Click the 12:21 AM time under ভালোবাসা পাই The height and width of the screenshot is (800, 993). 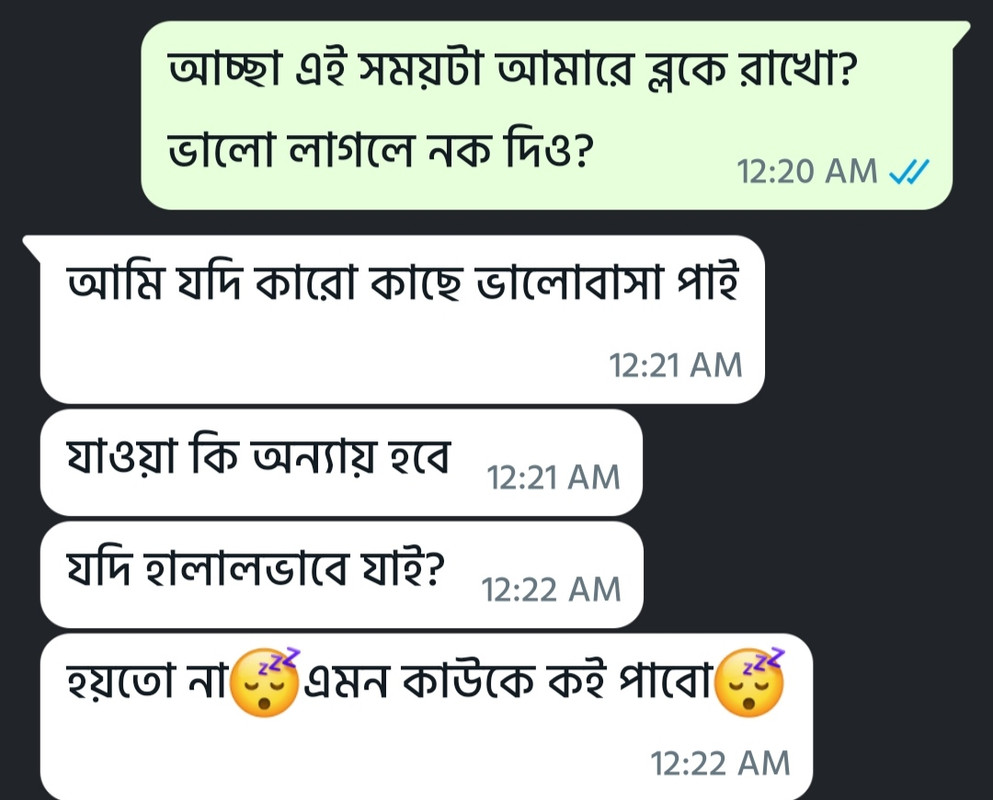676,365
